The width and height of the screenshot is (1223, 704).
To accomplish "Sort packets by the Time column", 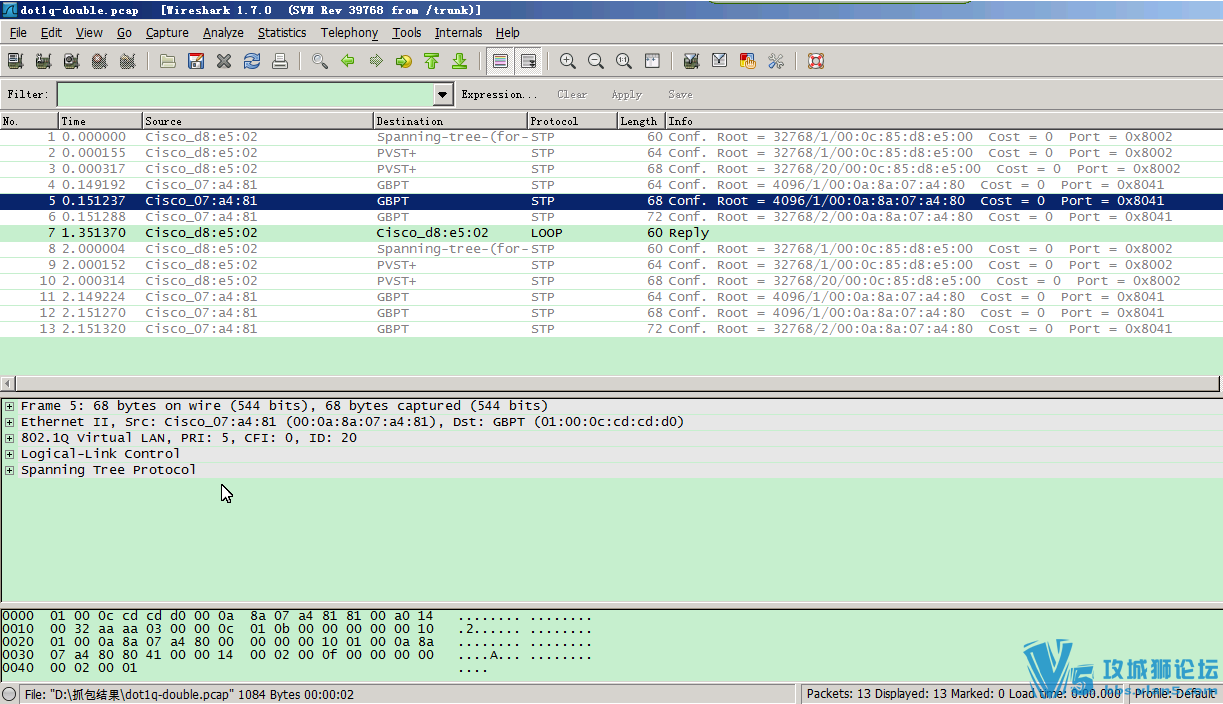I will tap(100, 121).
